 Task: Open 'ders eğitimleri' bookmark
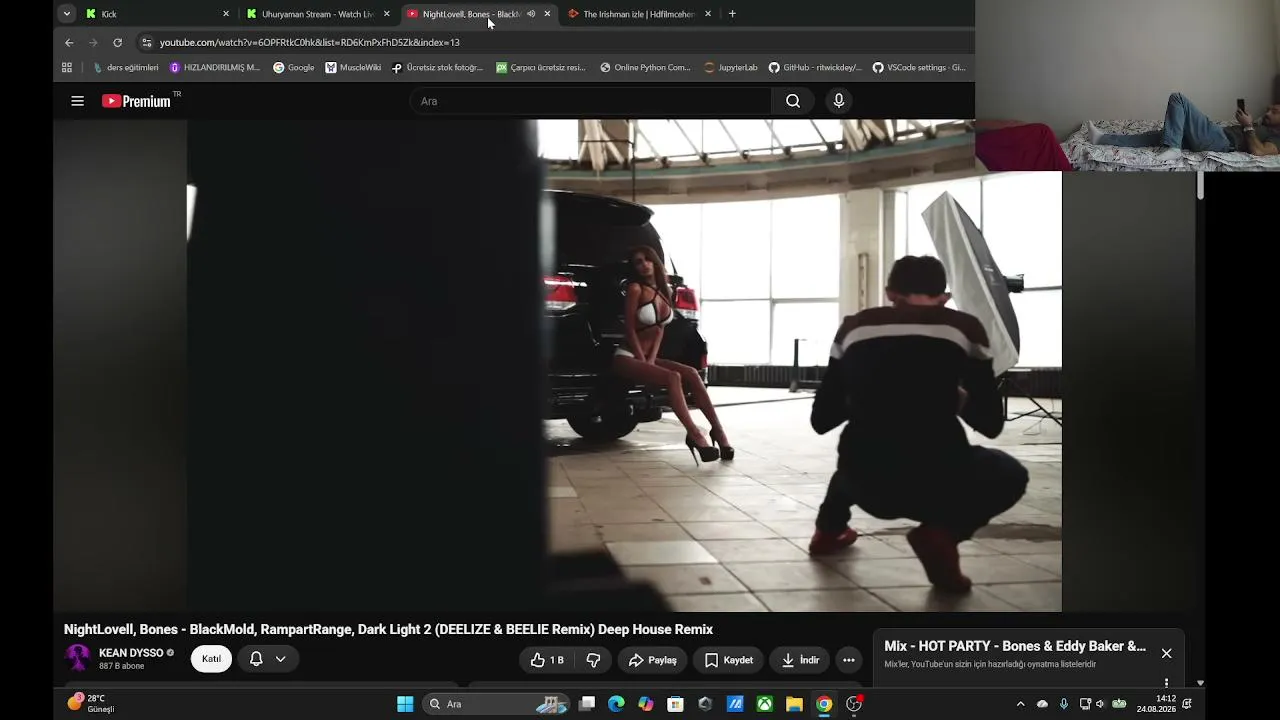[x=125, y=68]
